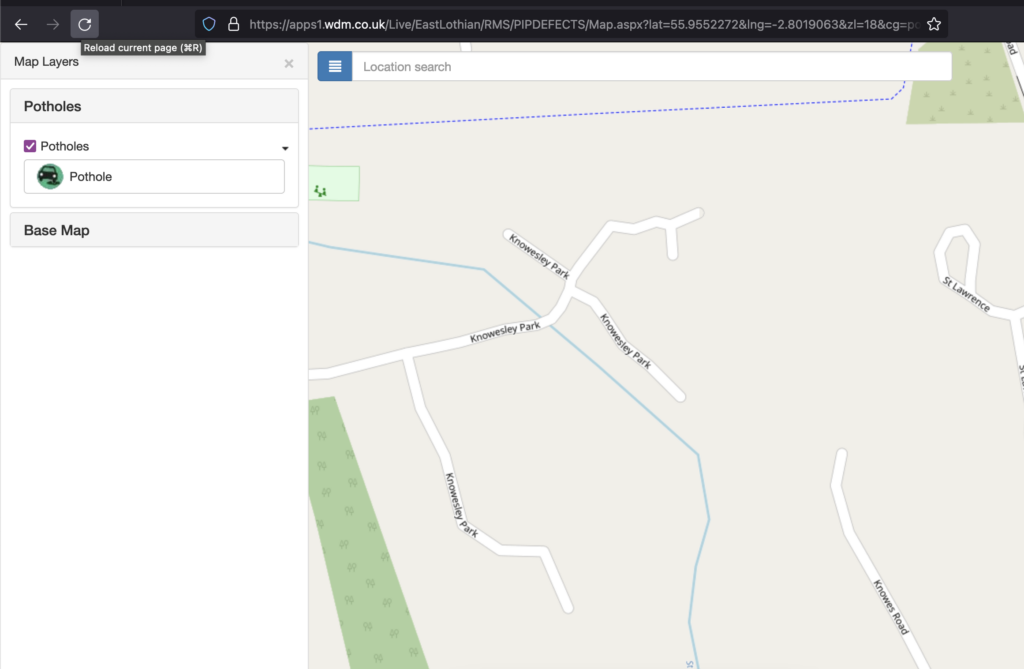The width and height of the screenshot is (1024, 669).
Task: Click the Knowes Road label on the map
Action: coord(890,607)
